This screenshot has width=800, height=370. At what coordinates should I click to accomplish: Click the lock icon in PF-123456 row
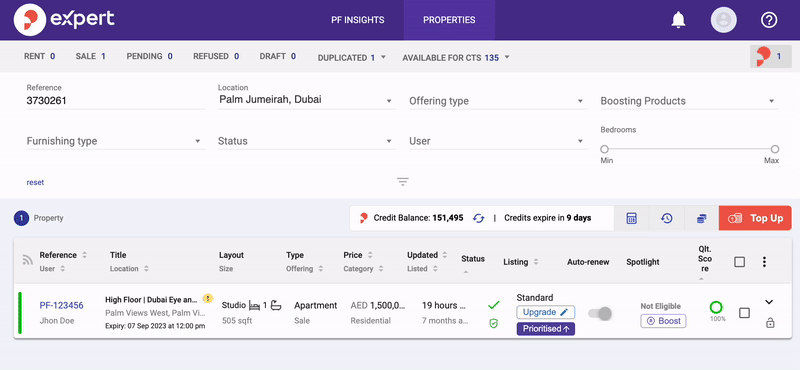pyautogui.click(x=770, y=323)
